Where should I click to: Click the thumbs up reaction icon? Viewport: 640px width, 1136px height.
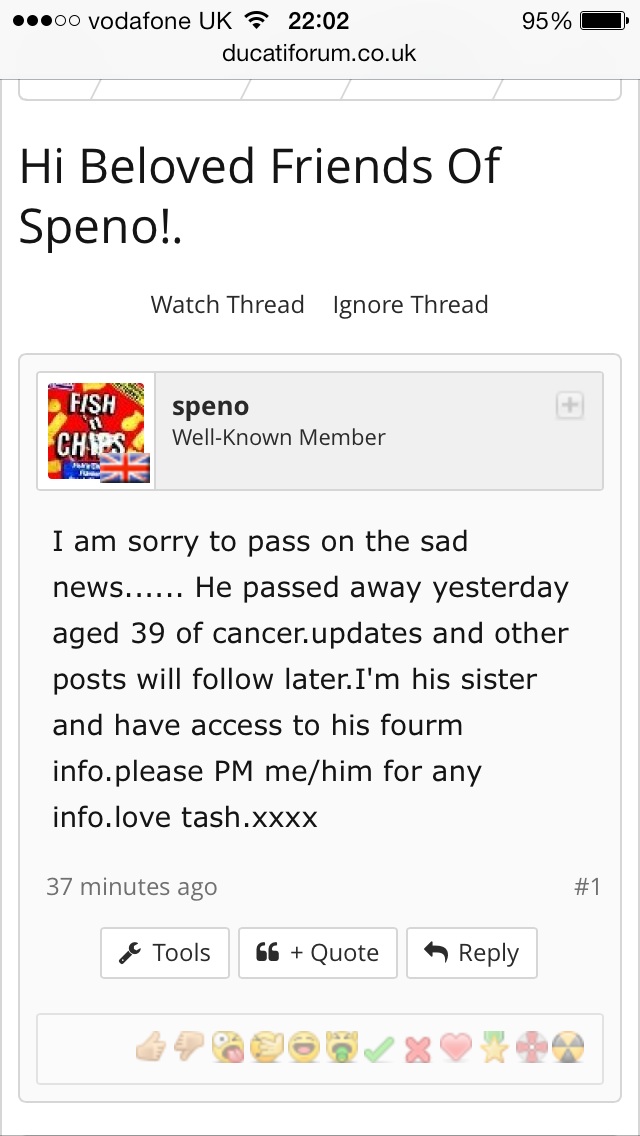[x=150, y=1048]
